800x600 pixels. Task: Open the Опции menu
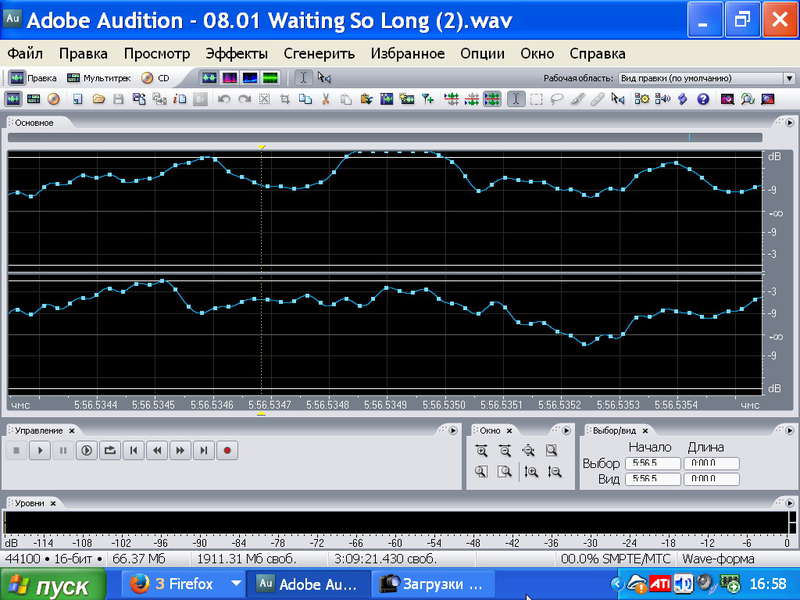(x=482, y=54)
